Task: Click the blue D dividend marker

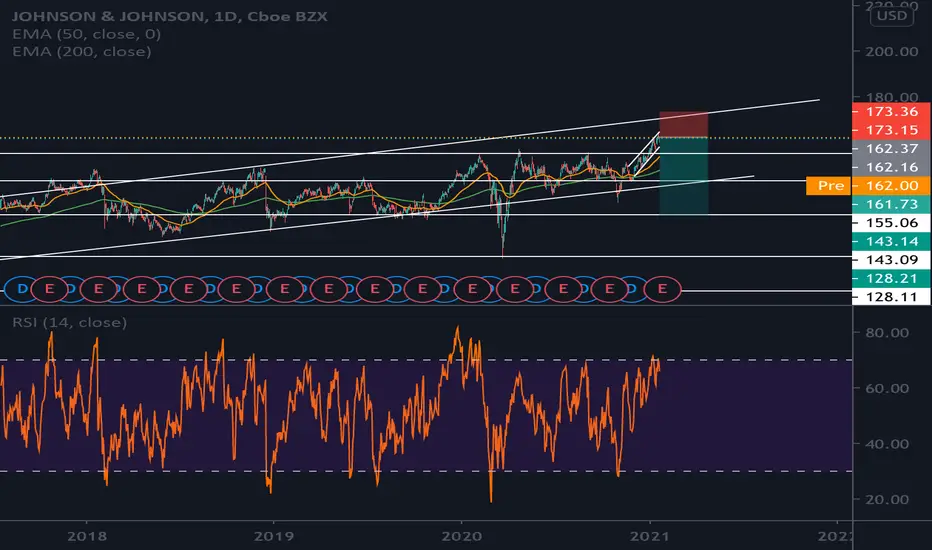Action: click(22, 290)
